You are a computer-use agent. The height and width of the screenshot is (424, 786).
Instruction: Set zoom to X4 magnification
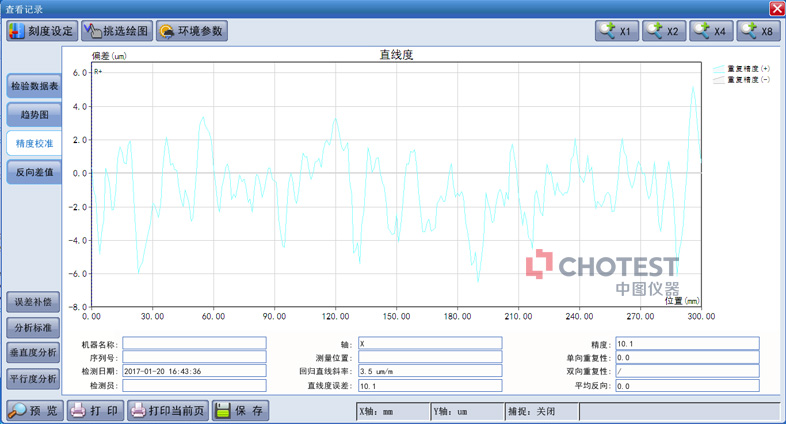711,31
